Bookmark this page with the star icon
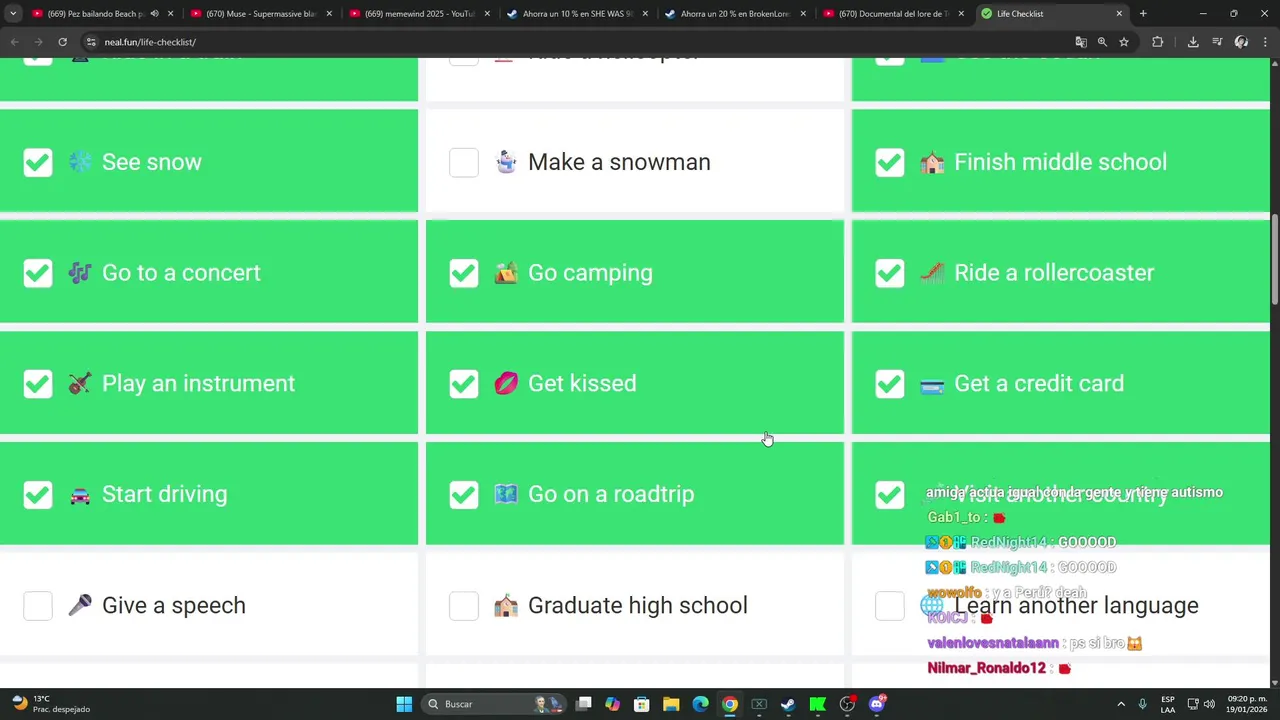 (x=1124, y=42)
